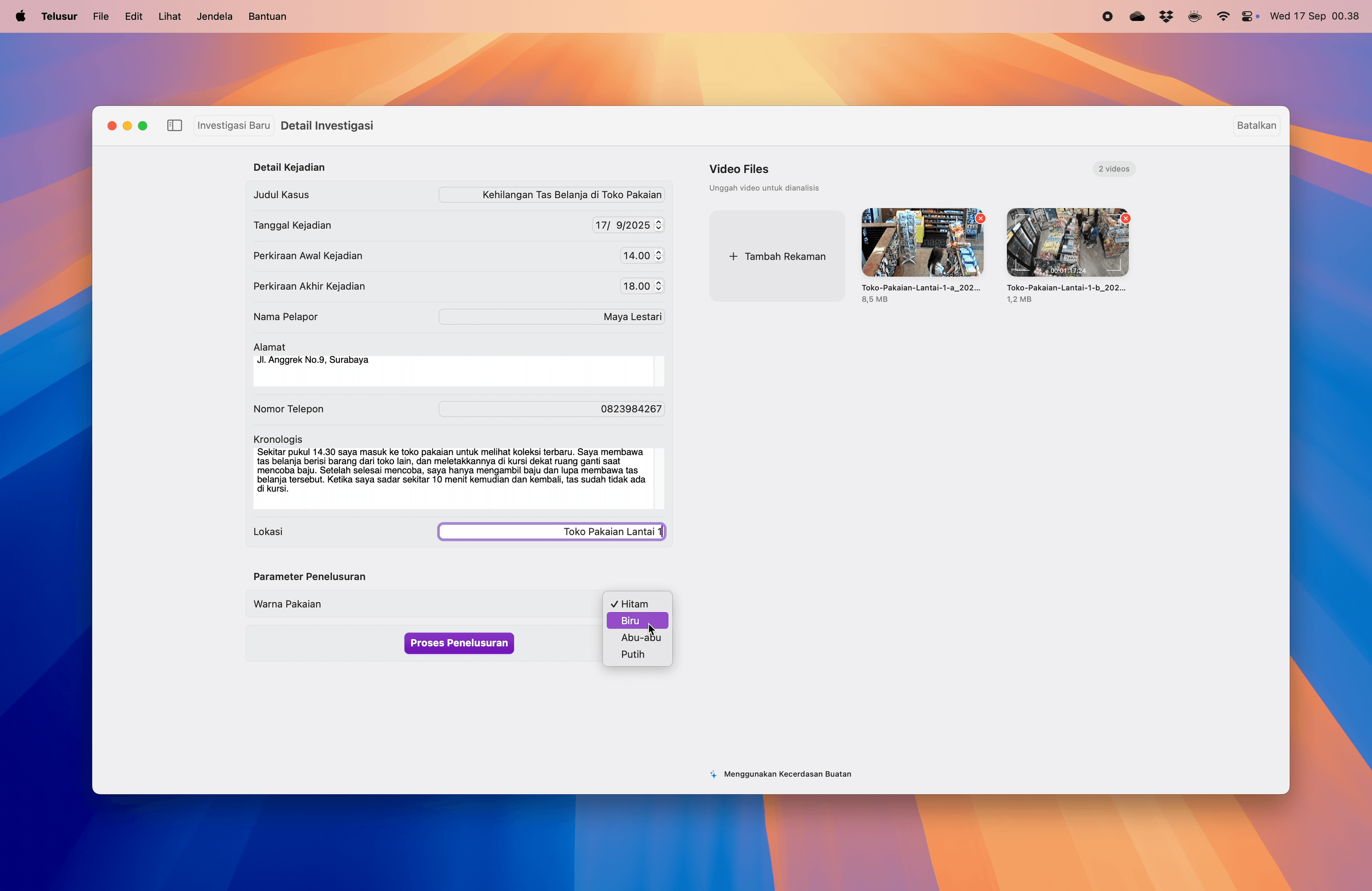Click the Proses Penelusuran button

[459, 643]
